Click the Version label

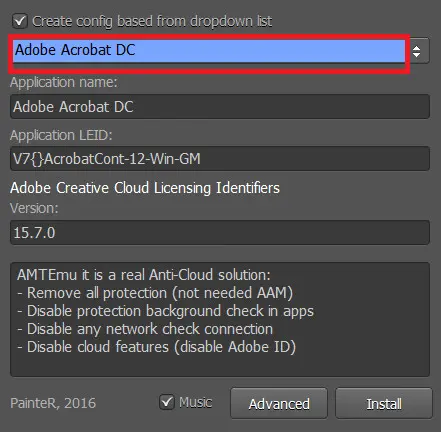tap(34, 208)
